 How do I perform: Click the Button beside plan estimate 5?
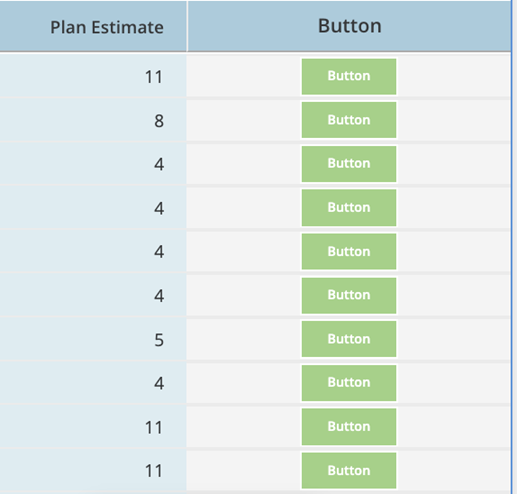[349, 339]
